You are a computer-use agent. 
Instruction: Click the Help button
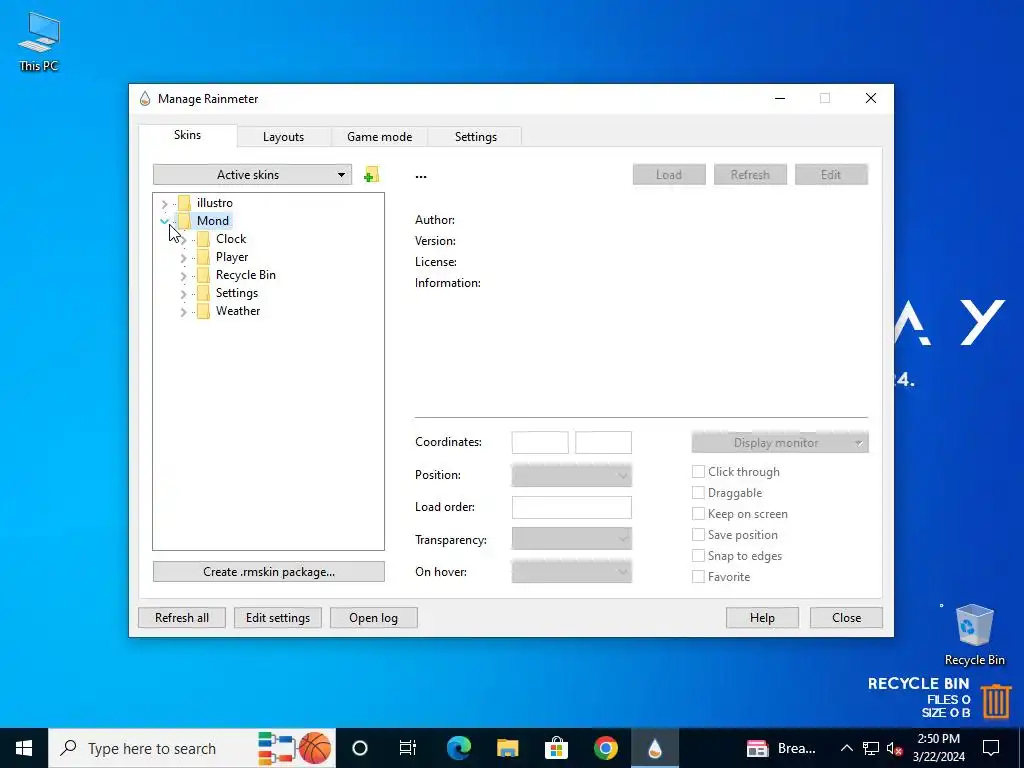pos(762,618)
